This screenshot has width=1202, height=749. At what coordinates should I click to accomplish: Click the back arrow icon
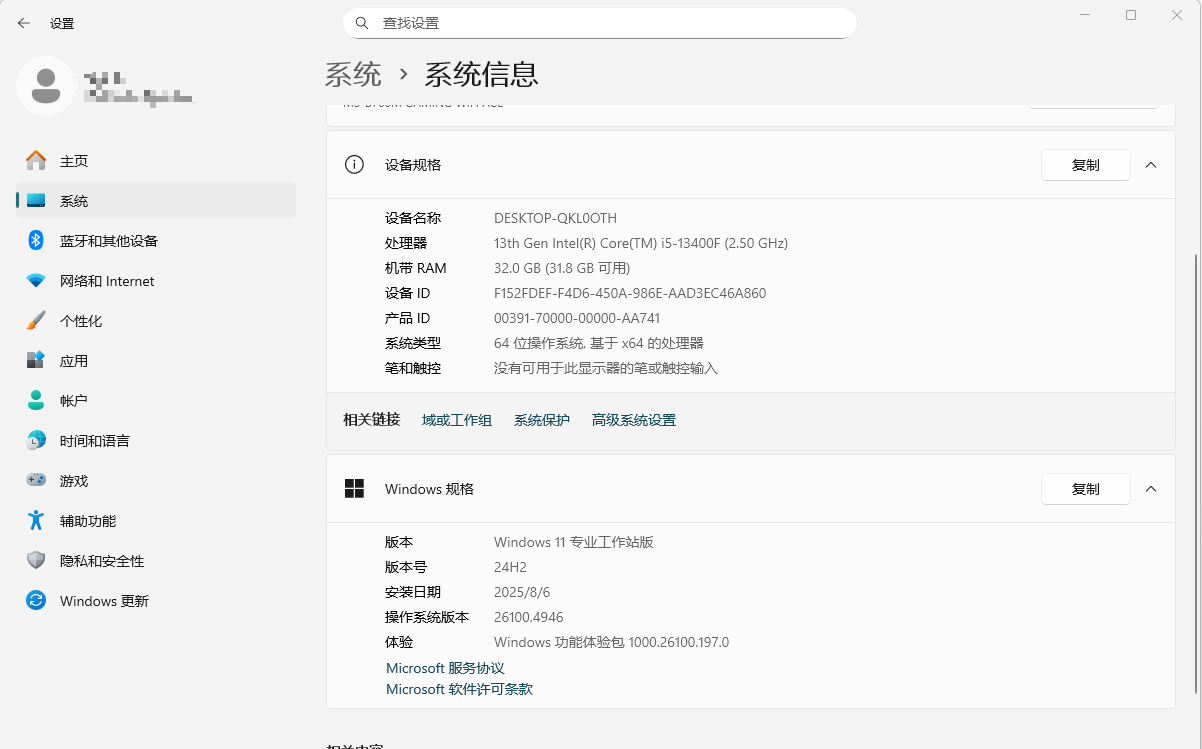point(24,23)
